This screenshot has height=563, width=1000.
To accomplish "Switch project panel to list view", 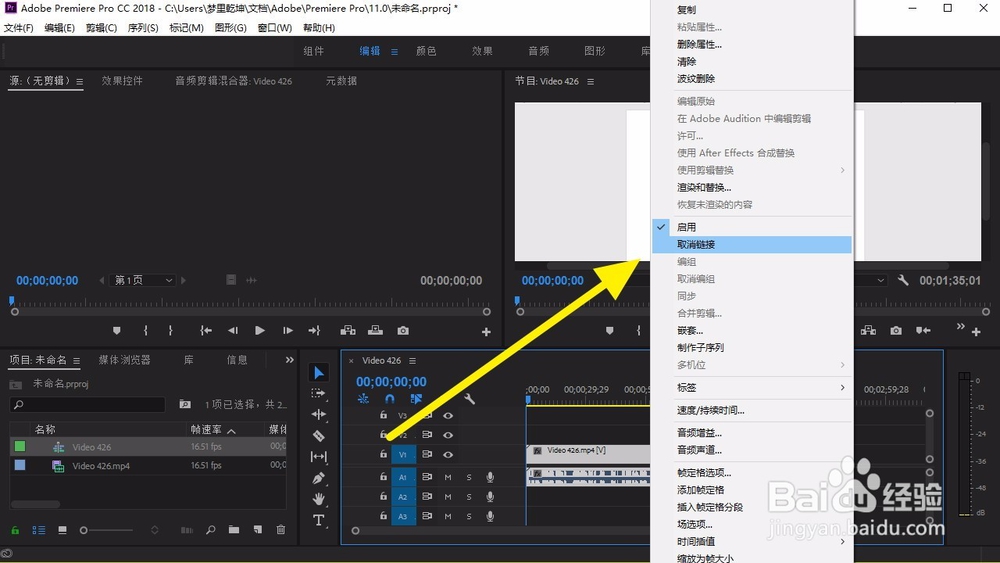I will (39, 530).
